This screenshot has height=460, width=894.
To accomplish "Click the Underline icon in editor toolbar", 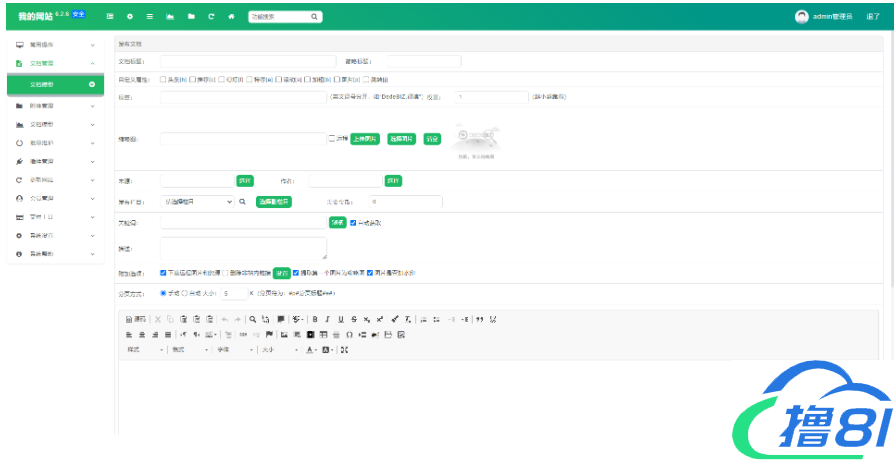I will coord(341,319).
